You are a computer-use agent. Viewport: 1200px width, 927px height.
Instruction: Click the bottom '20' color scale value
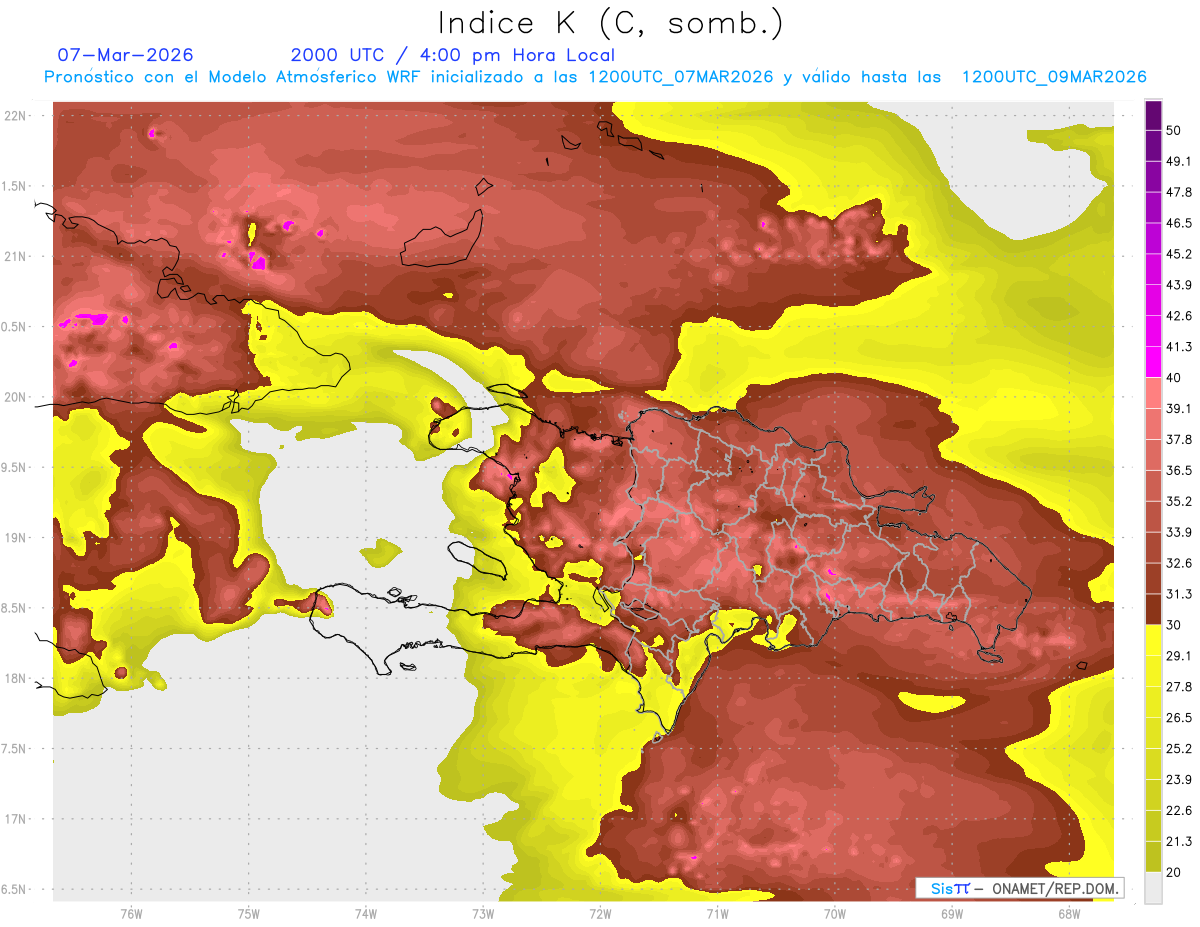(1174, 873)
